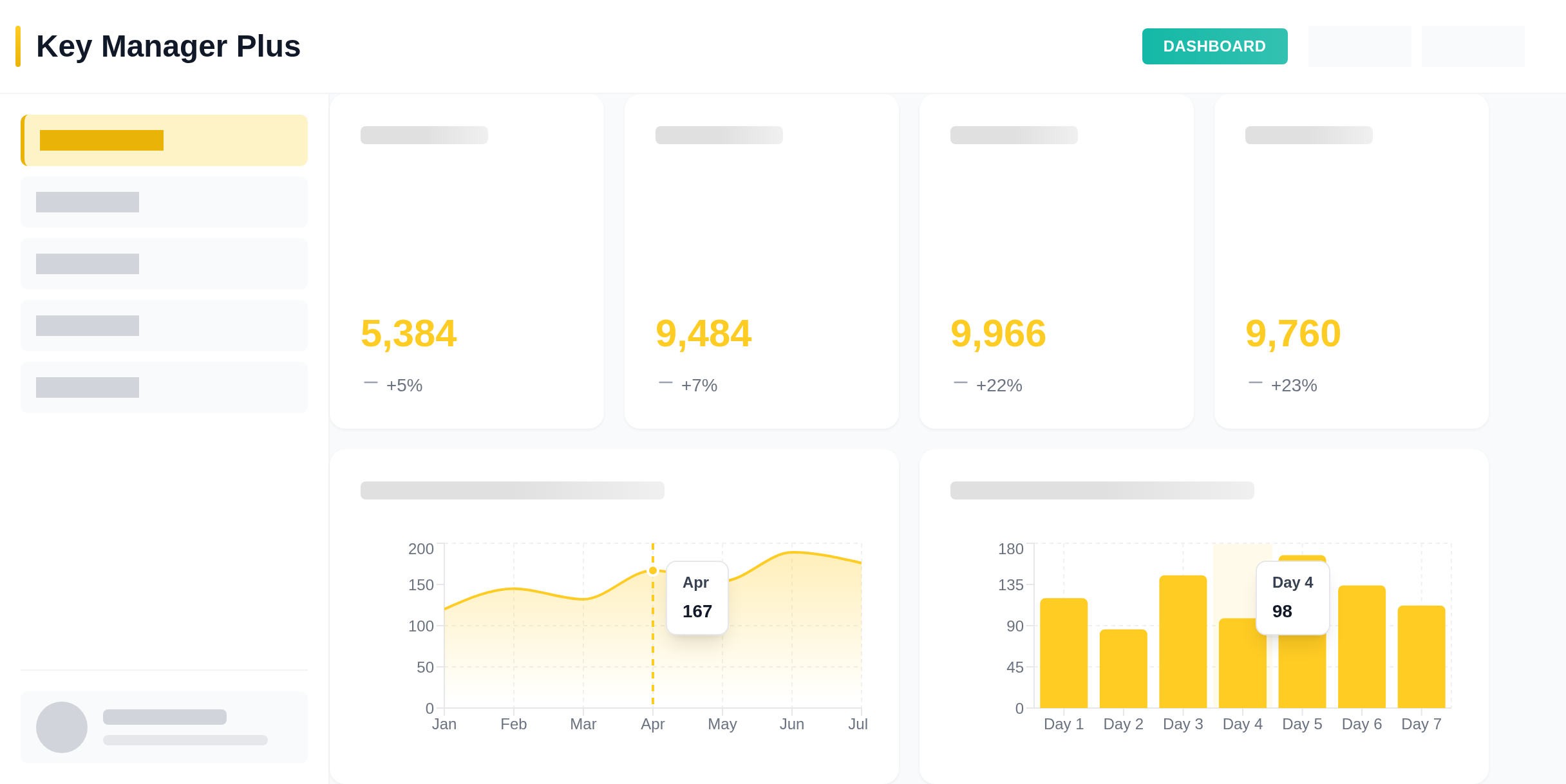Select the highlighted yellow sidebar item
Image resolution: width=1566 pixels, height=784 pixels.
tap(164, 140)
